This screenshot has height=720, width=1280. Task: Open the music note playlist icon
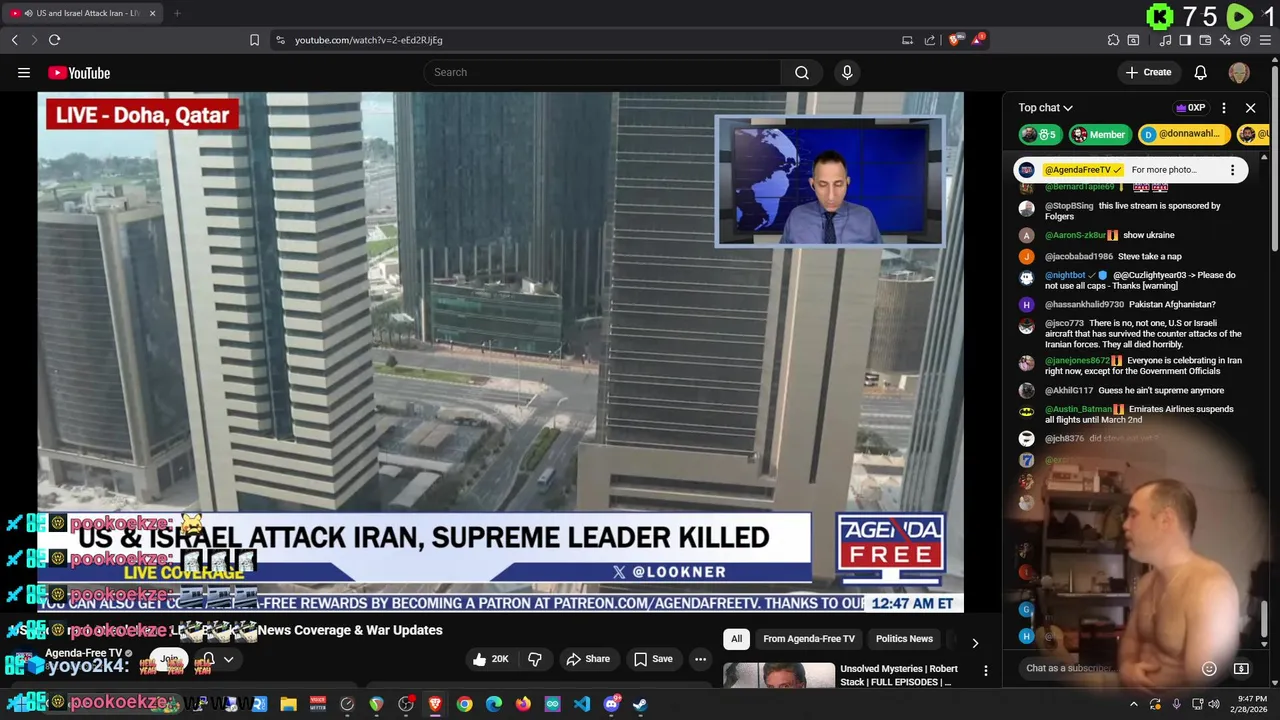[1165, 40]
